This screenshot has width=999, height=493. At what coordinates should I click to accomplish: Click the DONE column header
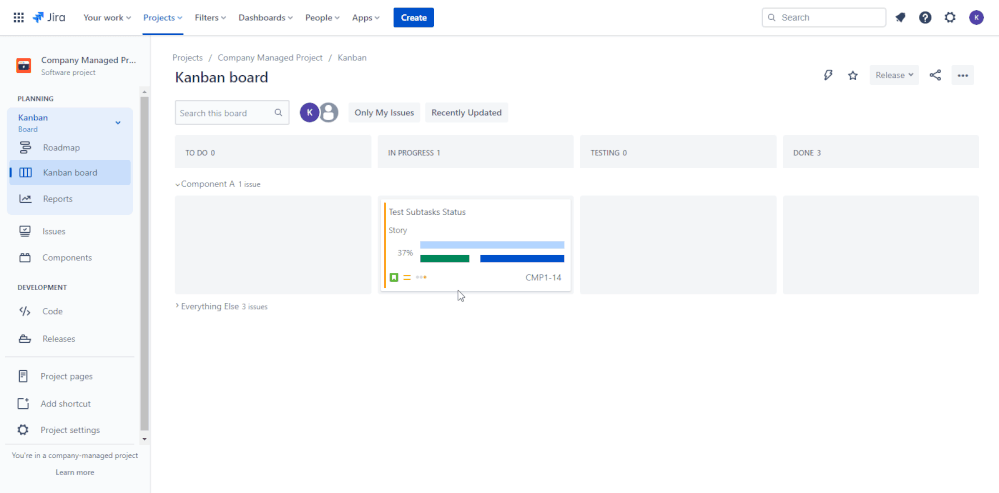click(x=880, y=153)
